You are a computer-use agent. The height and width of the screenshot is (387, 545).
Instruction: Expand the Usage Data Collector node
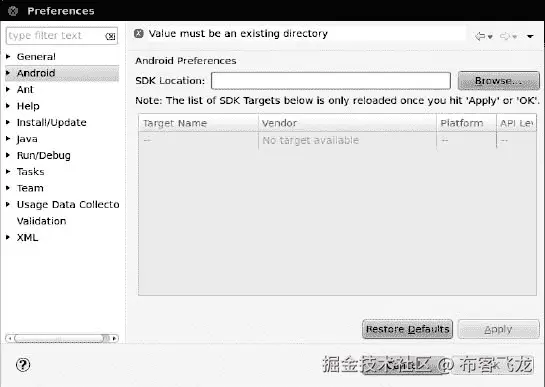pyautogui.click(x=8, y=204)
